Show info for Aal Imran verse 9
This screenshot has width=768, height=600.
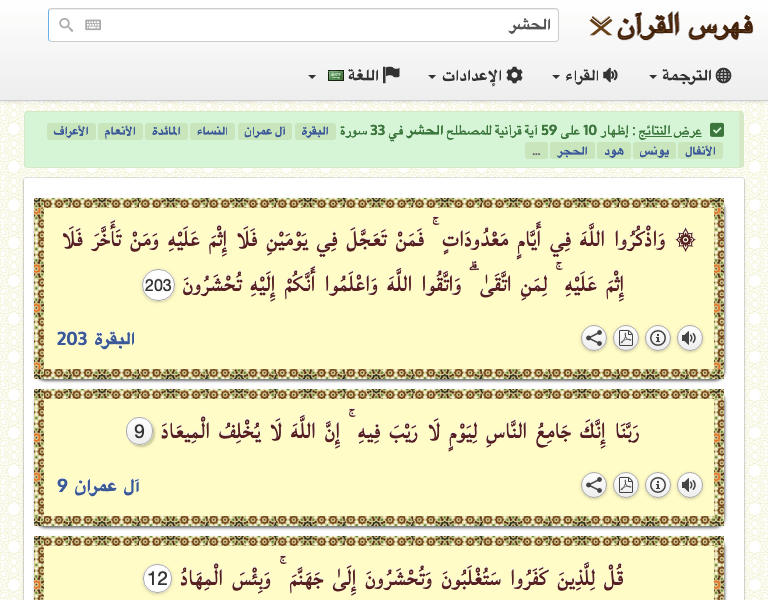click(x=658, y=485)
